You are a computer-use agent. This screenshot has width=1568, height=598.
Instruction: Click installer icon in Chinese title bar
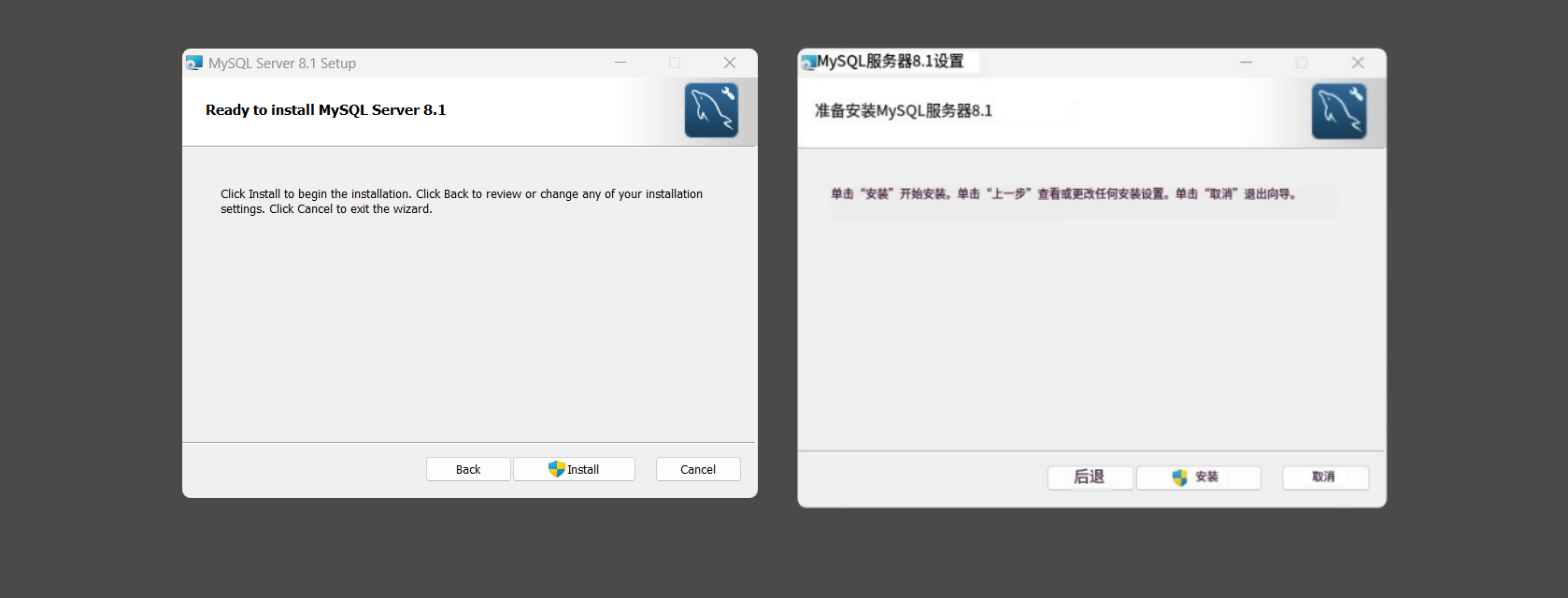(x=808, y=63)
